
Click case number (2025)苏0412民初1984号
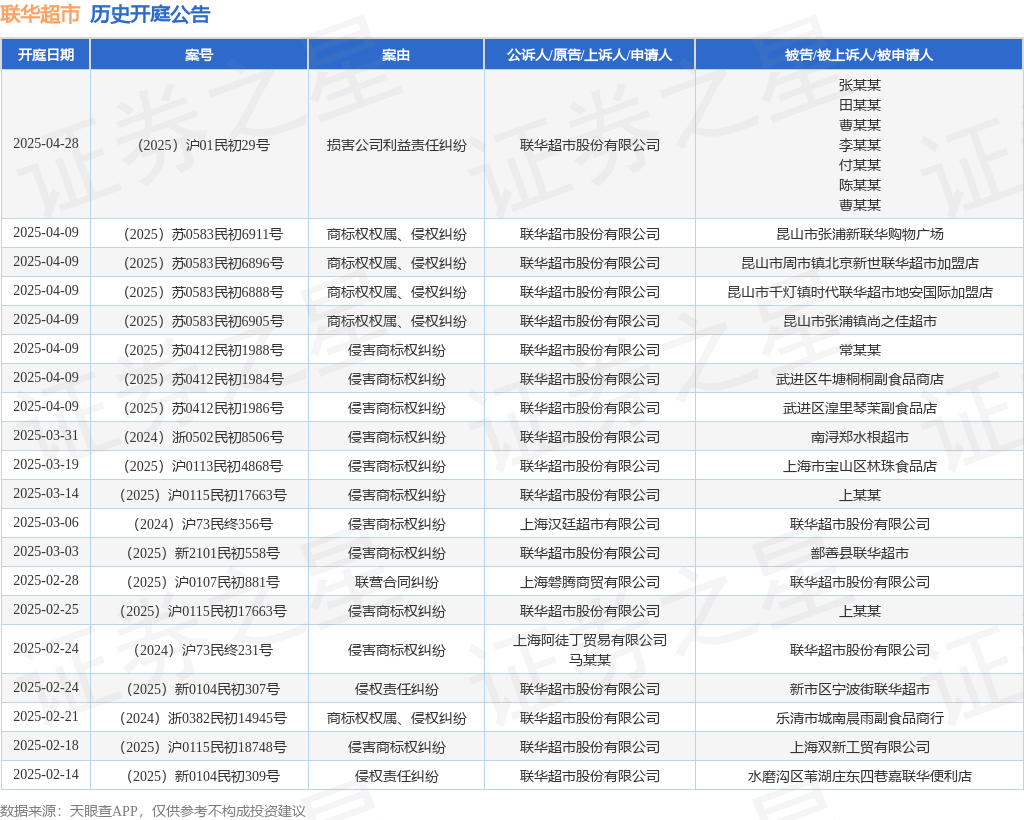[x=202, y=379]
